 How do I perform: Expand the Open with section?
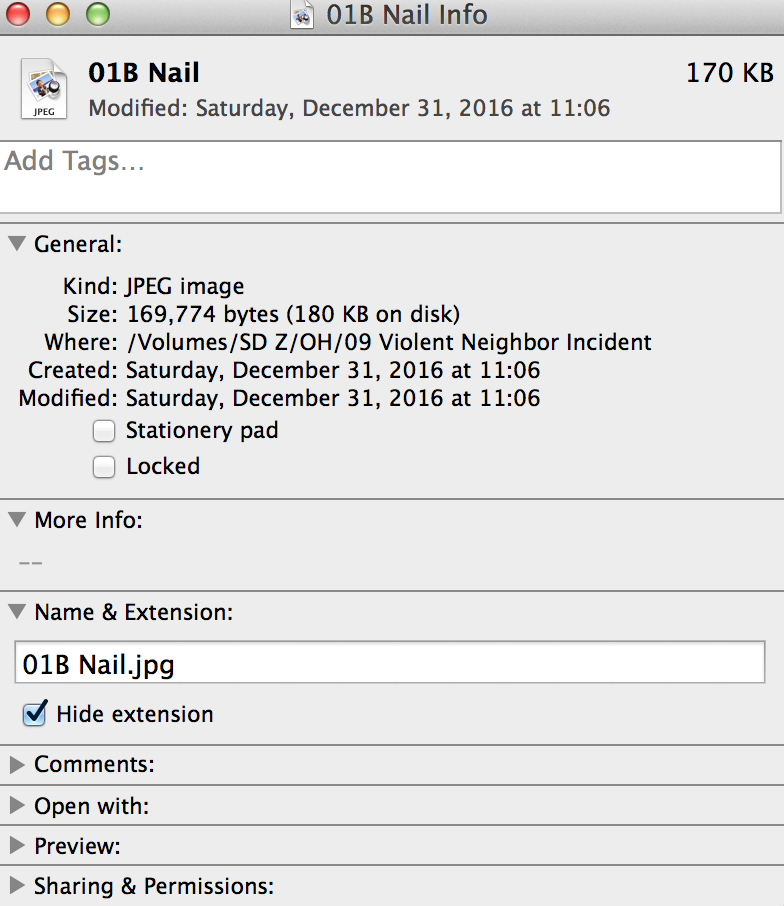pos(17,805)
